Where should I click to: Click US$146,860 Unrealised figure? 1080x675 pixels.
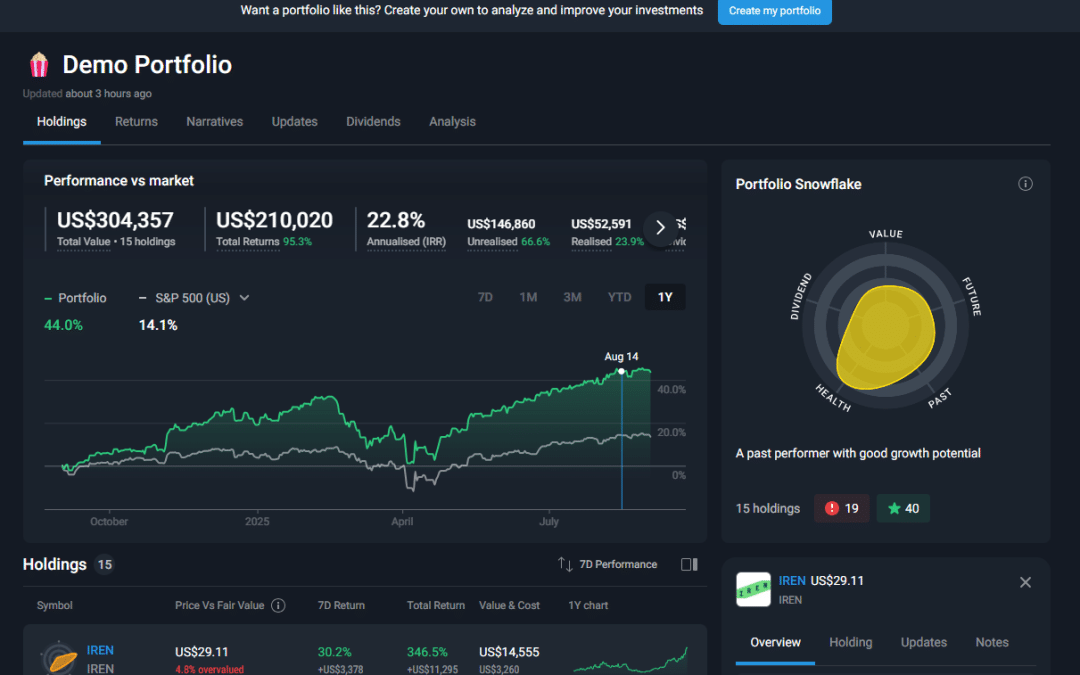[x=501, y=225]
